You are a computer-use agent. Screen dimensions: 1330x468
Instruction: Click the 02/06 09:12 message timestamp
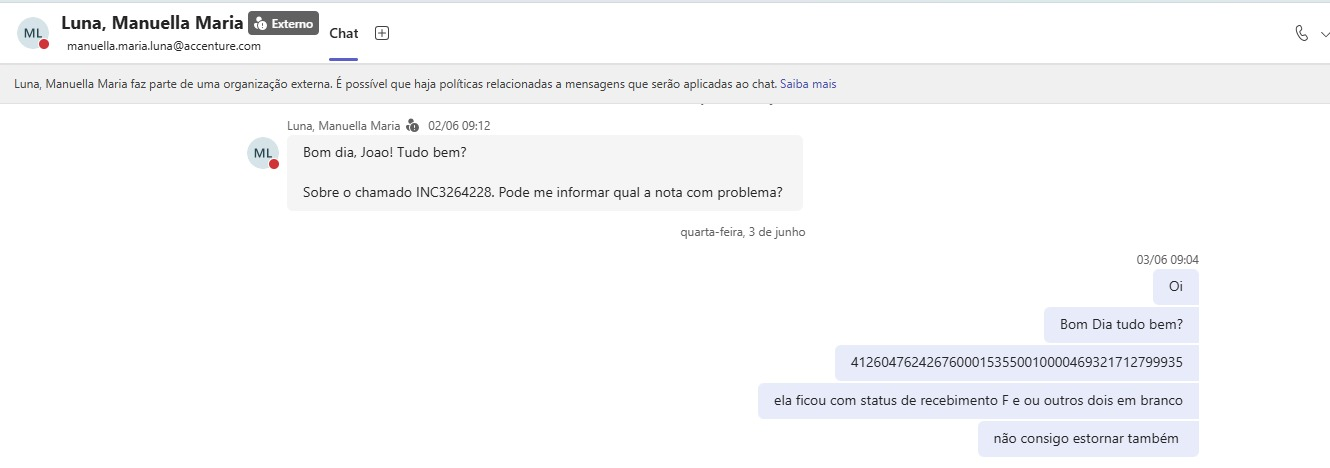(x=459, y=126)
